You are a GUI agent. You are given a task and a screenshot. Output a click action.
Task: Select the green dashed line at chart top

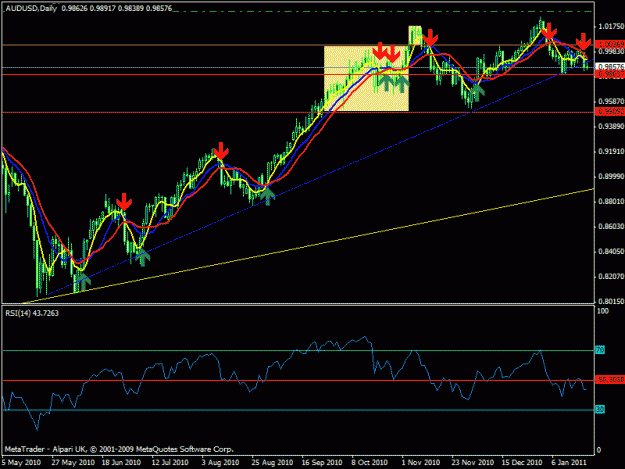coord(383,12)
